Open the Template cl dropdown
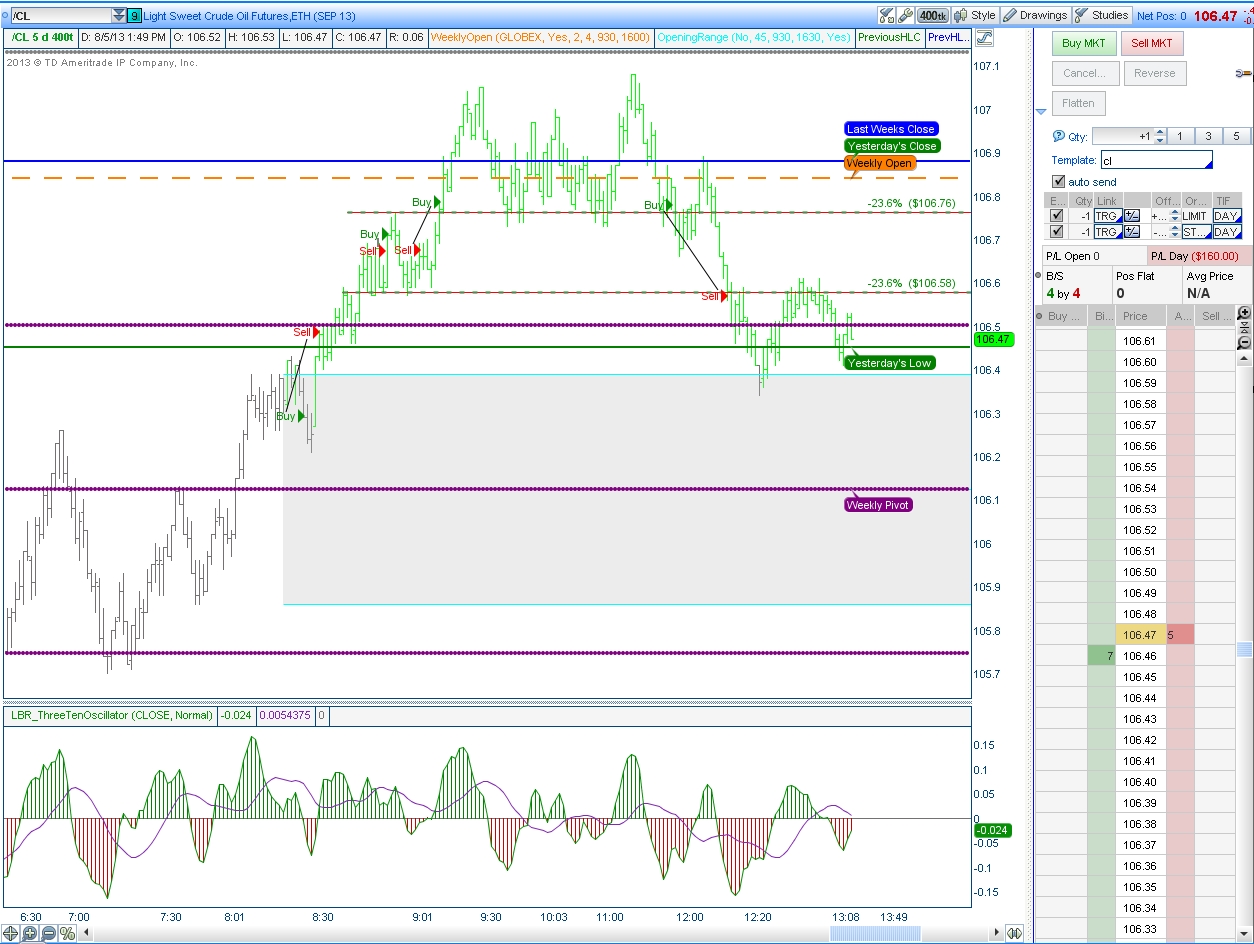 click(x=1156, y=160)
